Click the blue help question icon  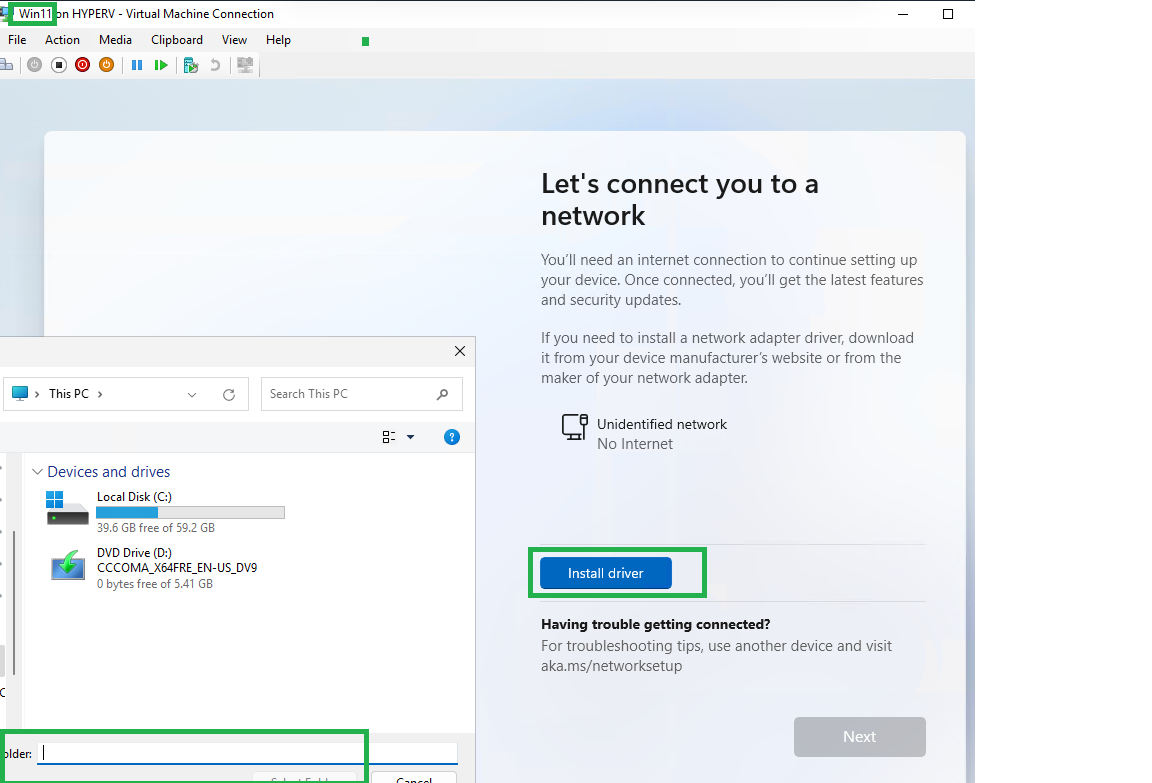click(x=452, y=437)
